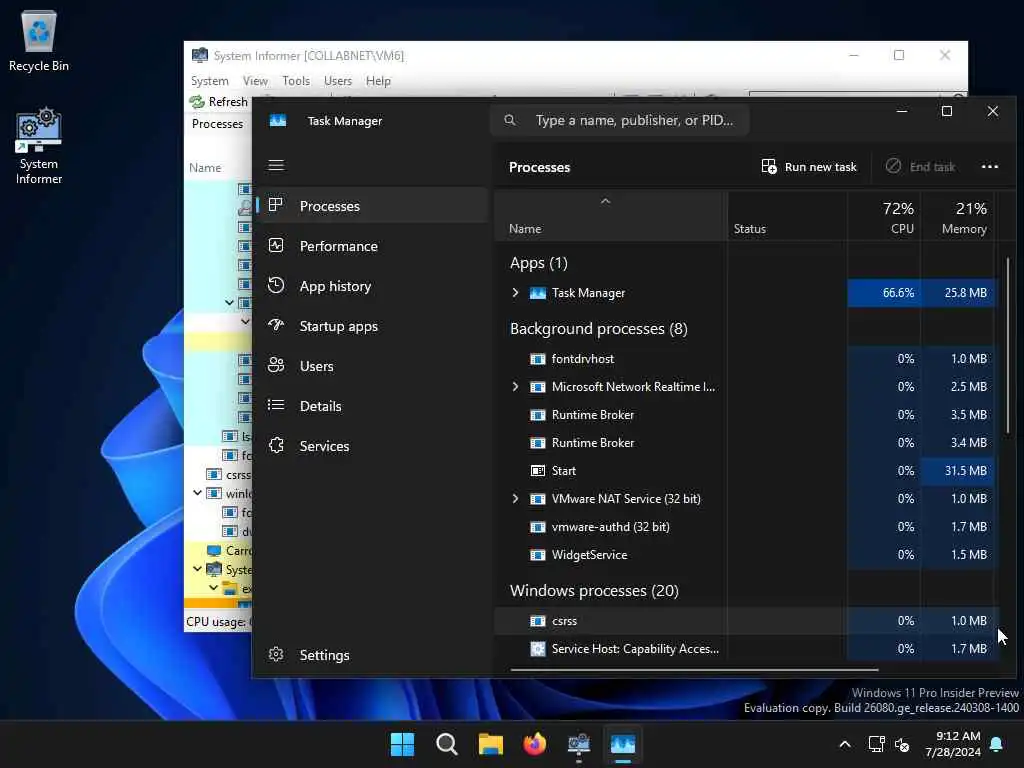Click the horizontal scrollbar of process list
Viewport: 1024px width, 768px height.
(694, 669)
